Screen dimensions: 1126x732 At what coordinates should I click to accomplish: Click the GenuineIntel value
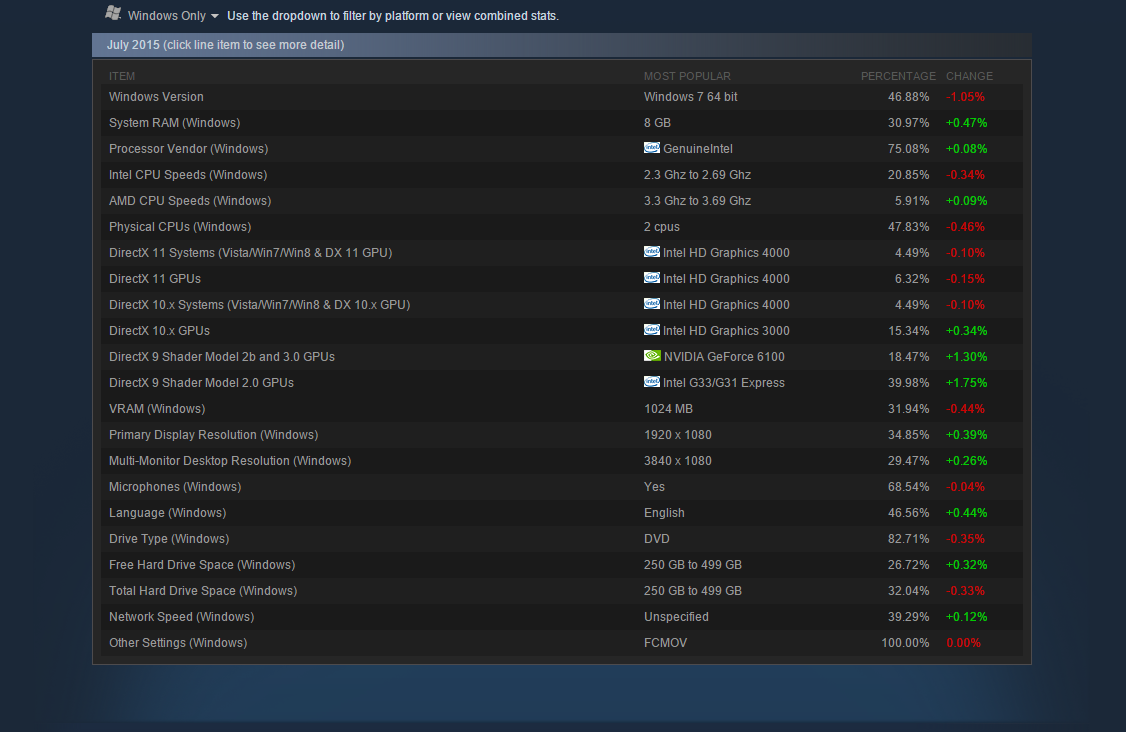[x=697, y=149]
